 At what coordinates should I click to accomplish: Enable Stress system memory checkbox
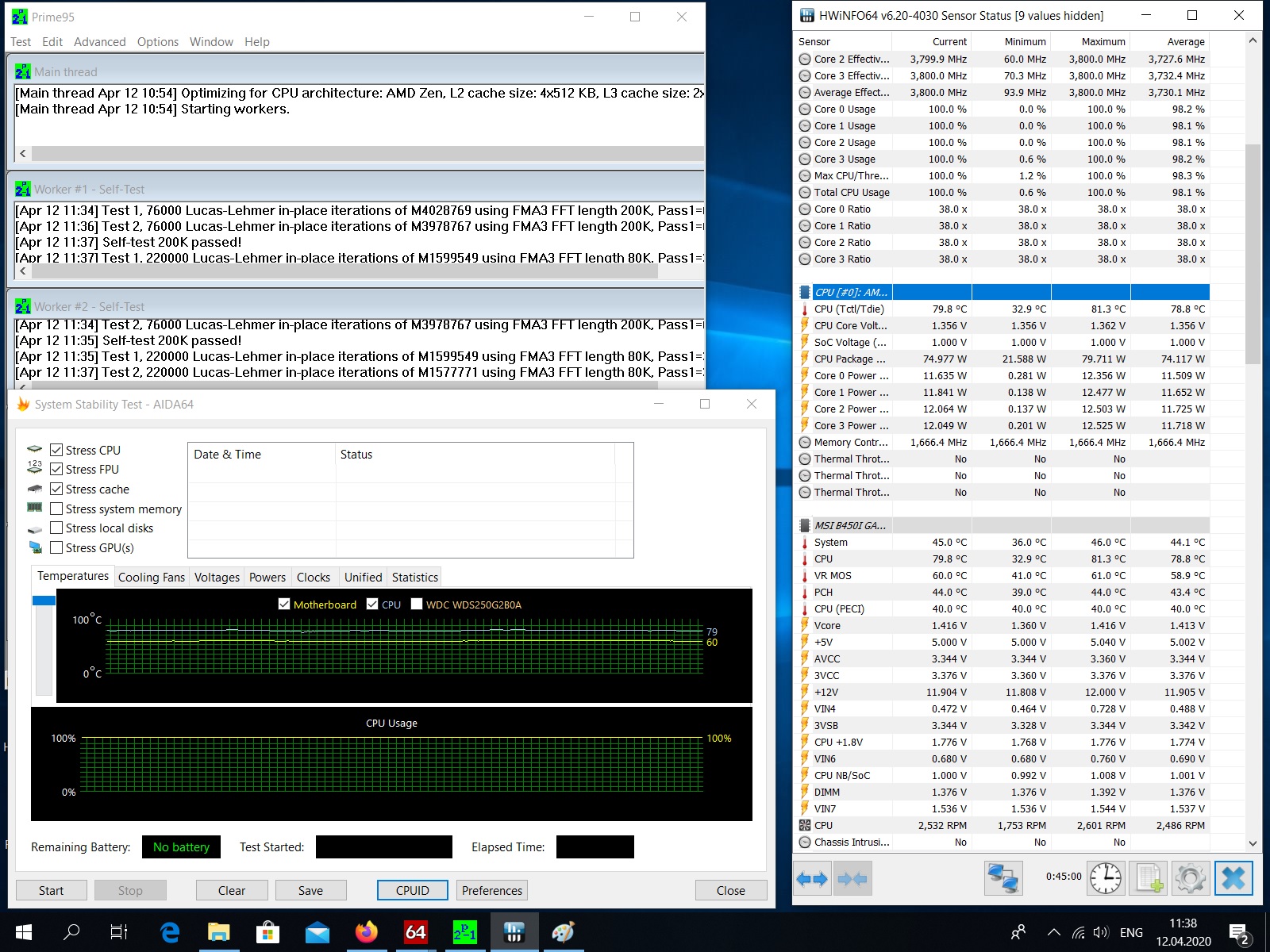(x=56, y=509)
